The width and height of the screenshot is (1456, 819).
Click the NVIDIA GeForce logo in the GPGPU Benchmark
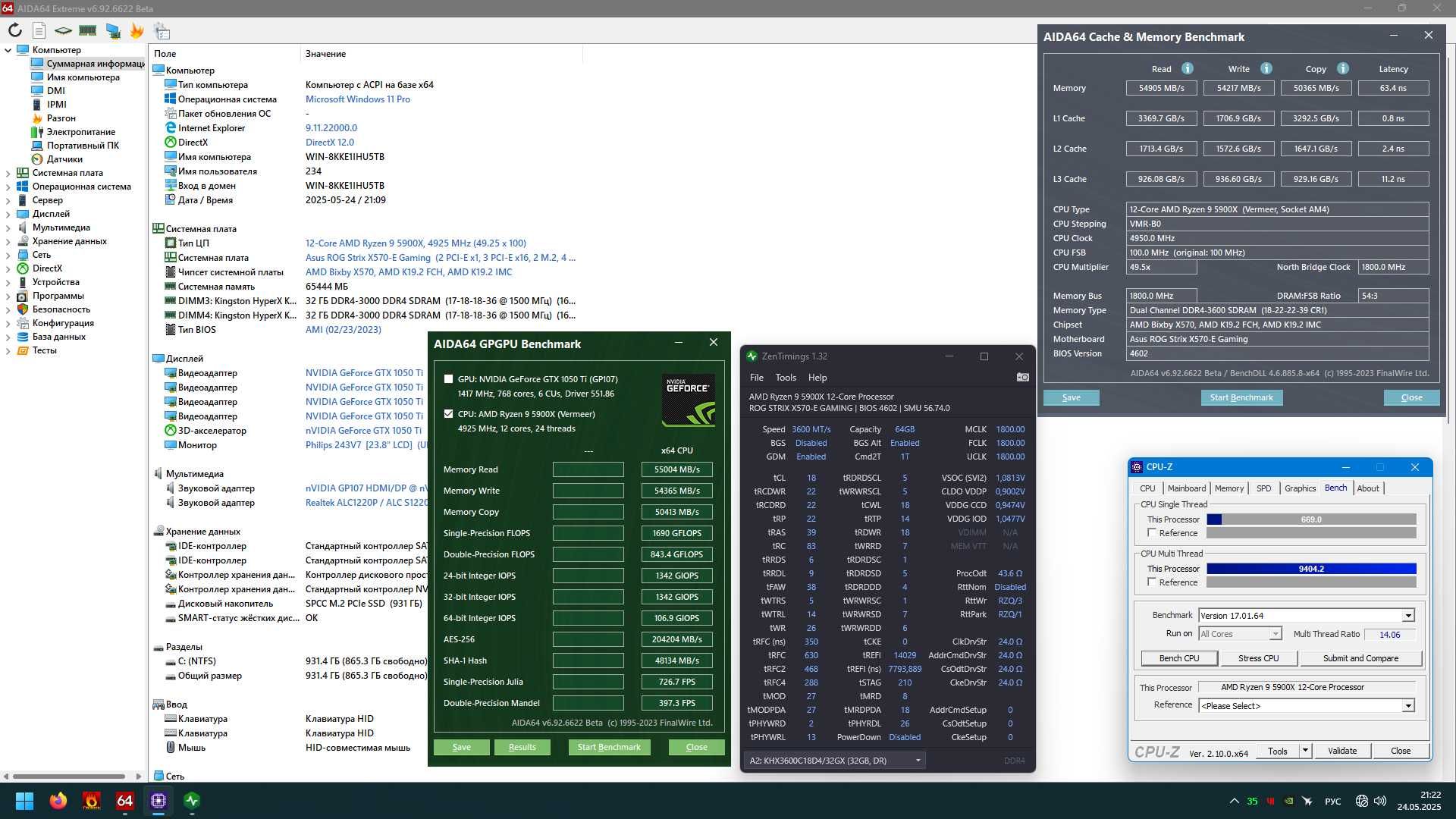[x=689, y=400]
